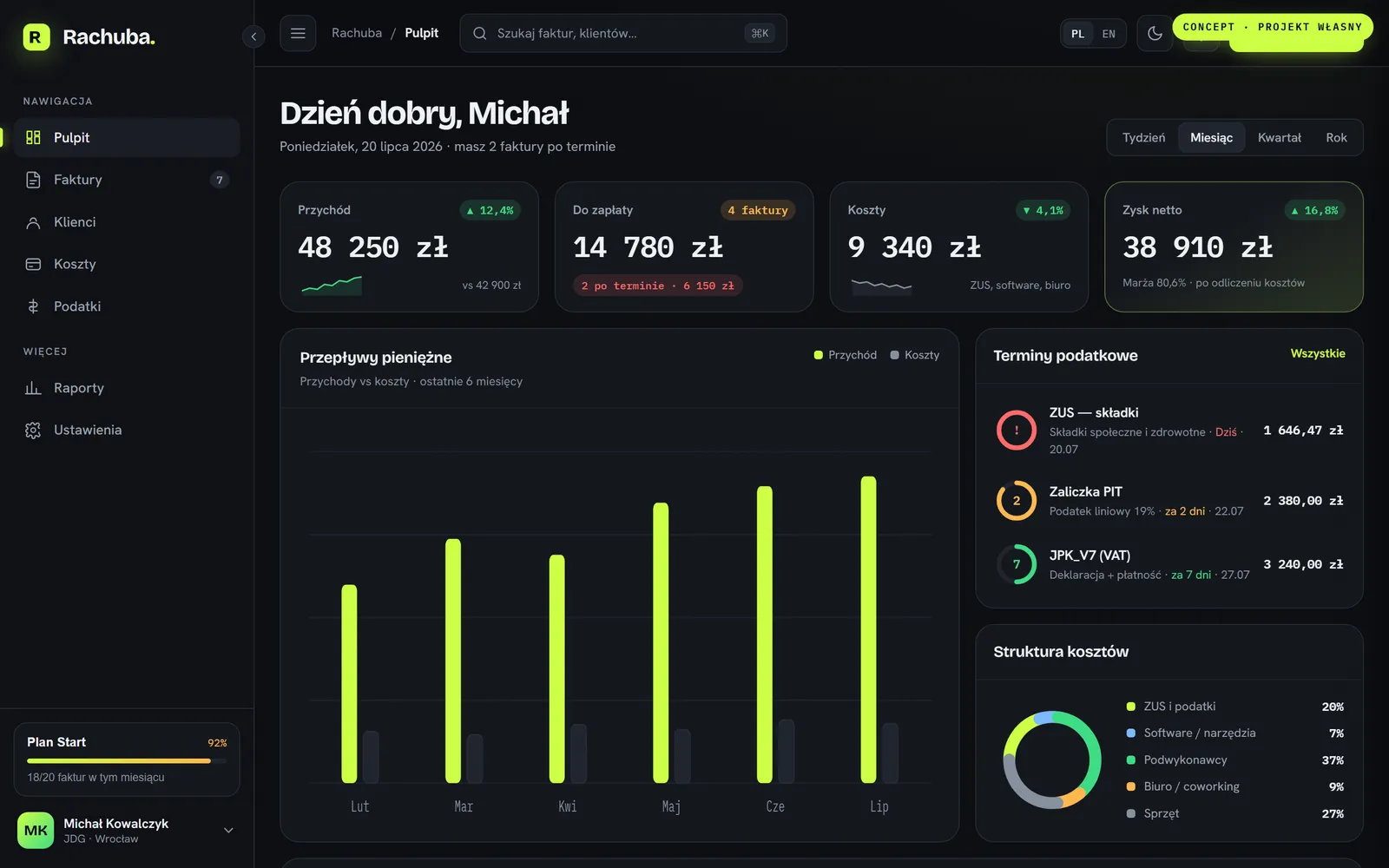This screenshot has height=868, width=1389.
Task: Click the 2 po terminie overdue badge
Action: click(657, 286)
